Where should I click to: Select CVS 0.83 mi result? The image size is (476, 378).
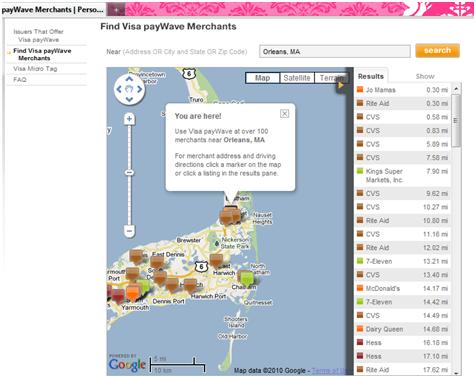coord(403,131)
